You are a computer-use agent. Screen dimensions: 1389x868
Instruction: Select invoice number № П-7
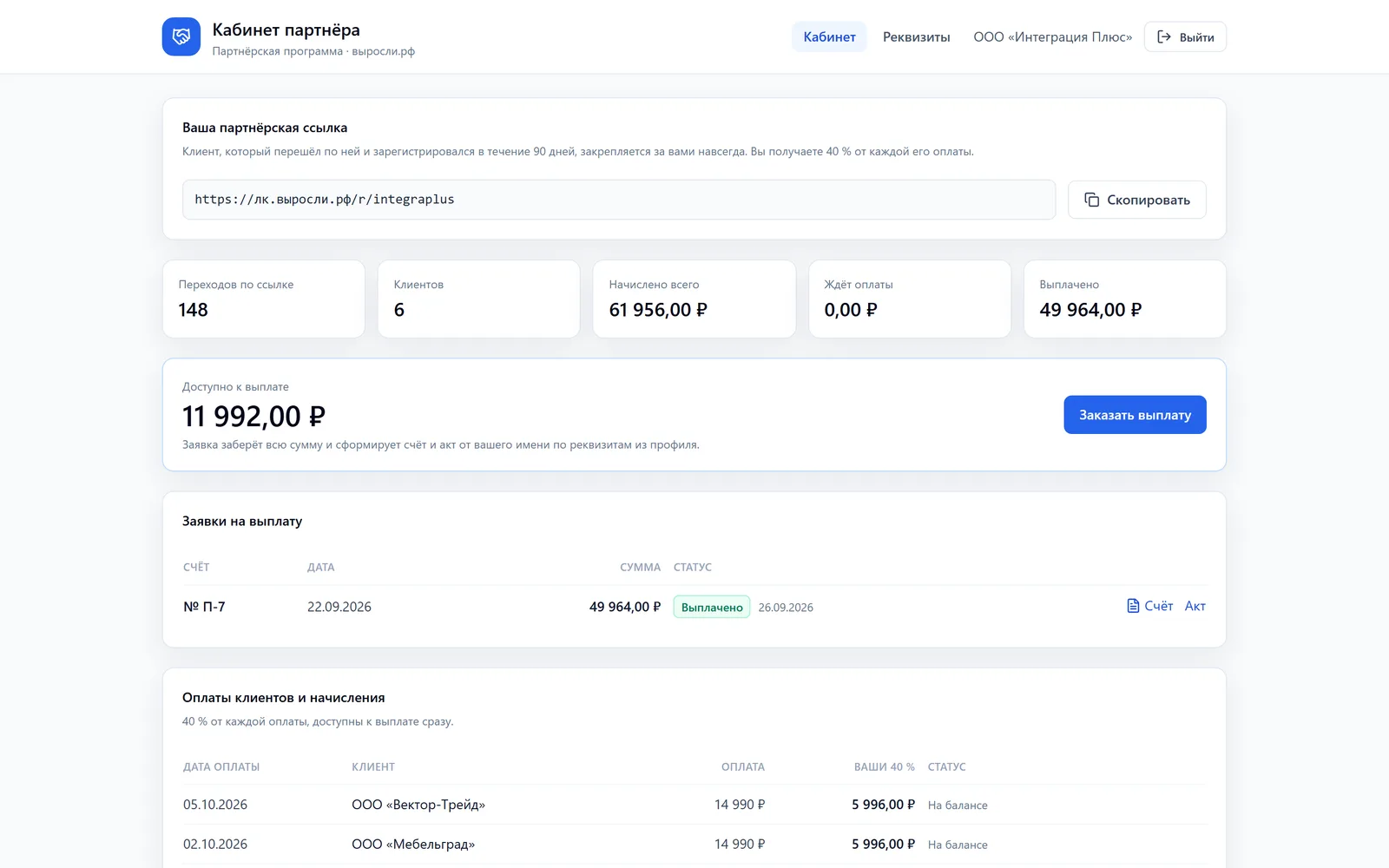coord(204,607)
